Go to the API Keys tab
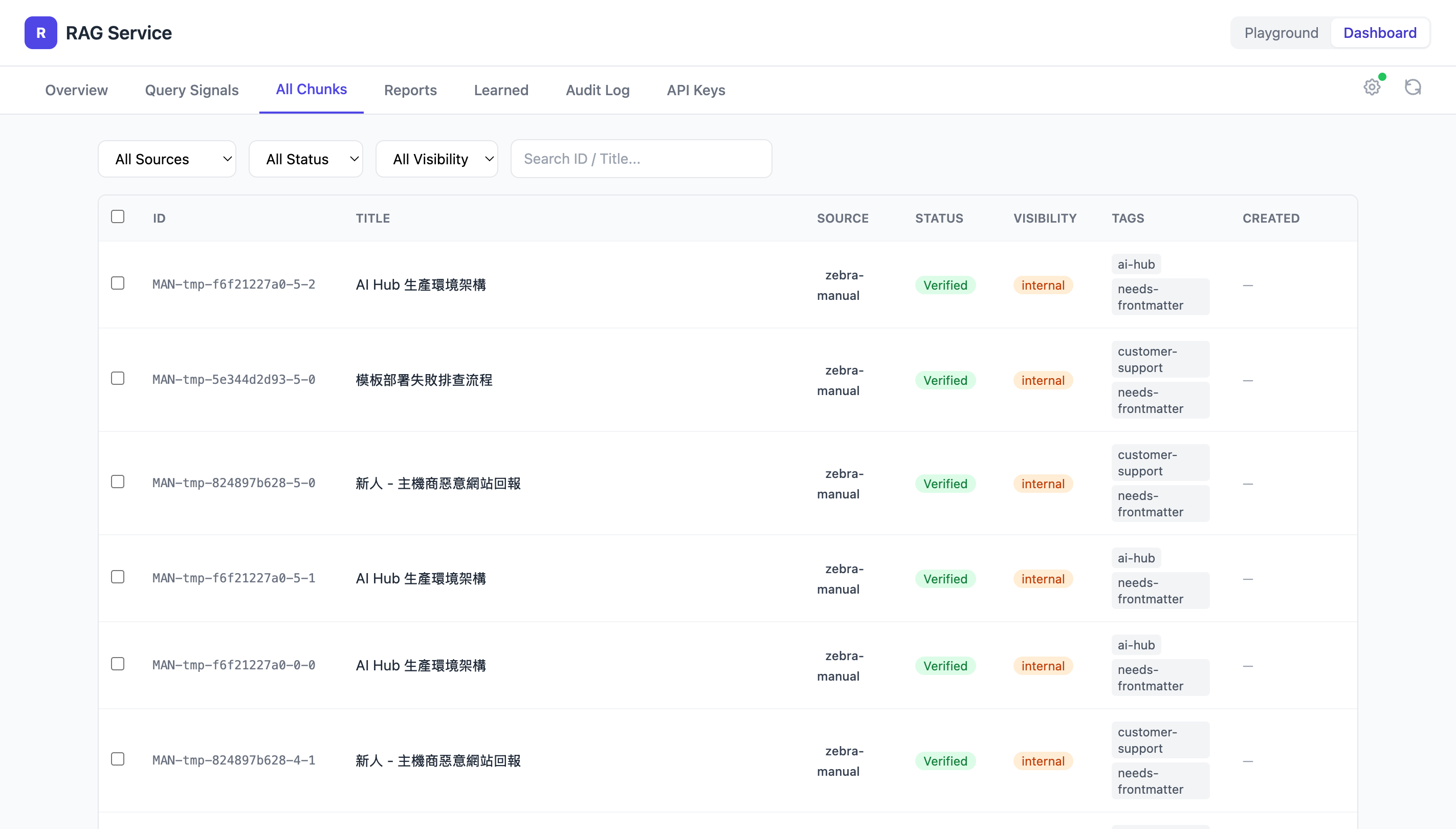This screenshot has width=1456, height=829. point(696,90)
